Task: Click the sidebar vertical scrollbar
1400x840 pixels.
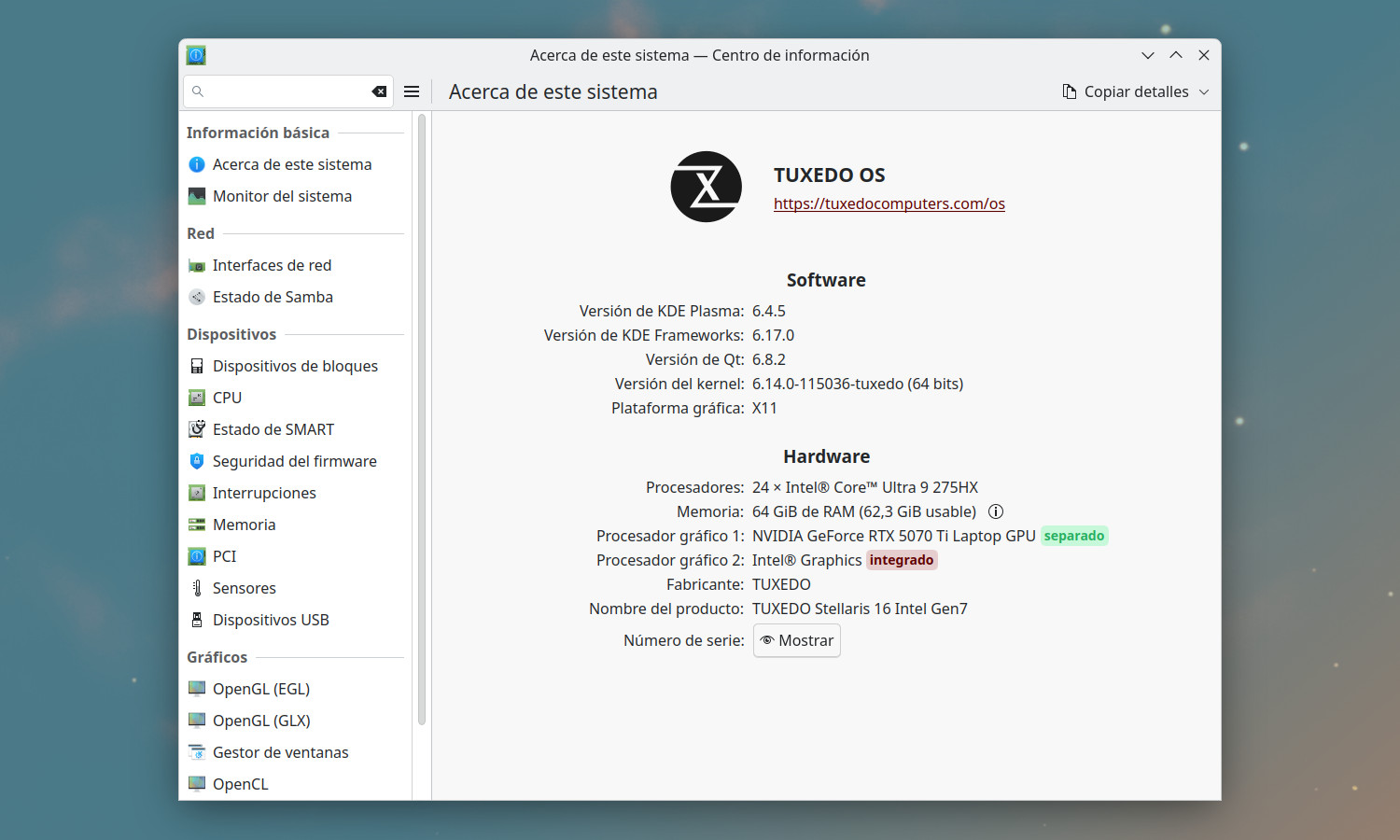Action: pyautogui.click(x=422, y=420)
